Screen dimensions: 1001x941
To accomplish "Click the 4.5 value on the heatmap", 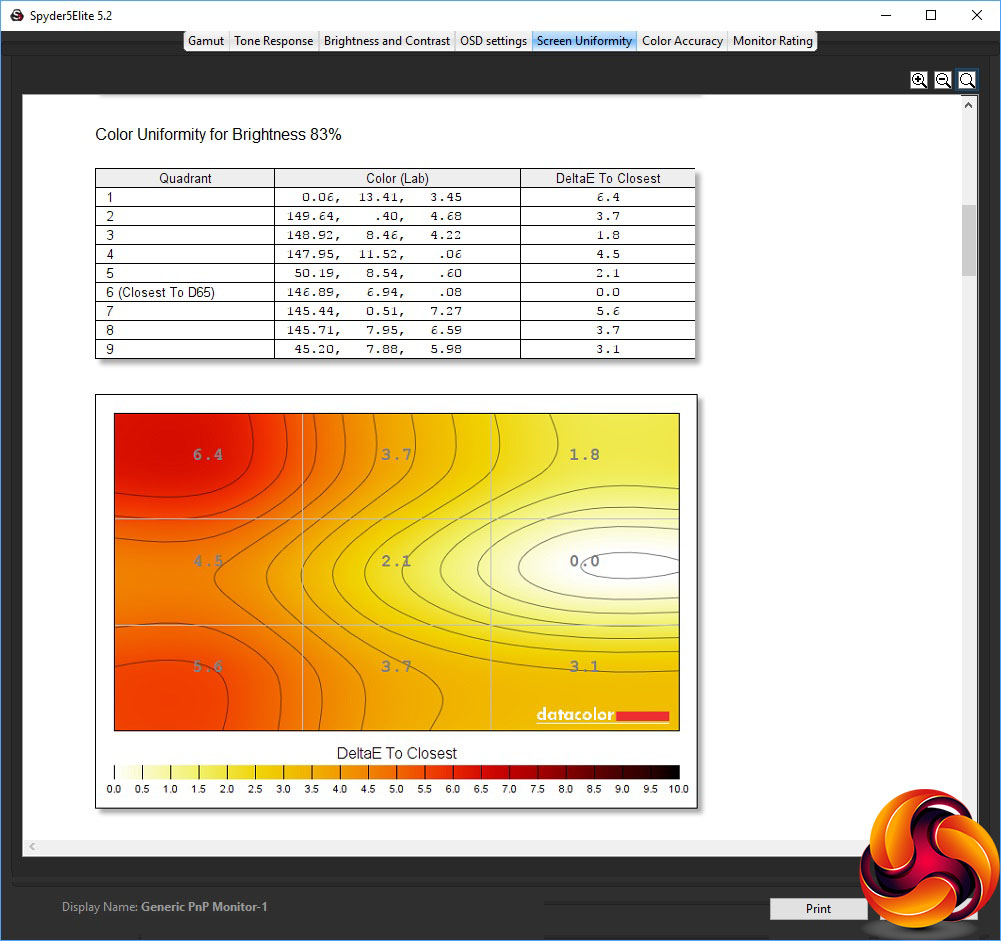I will coord(208,561).
